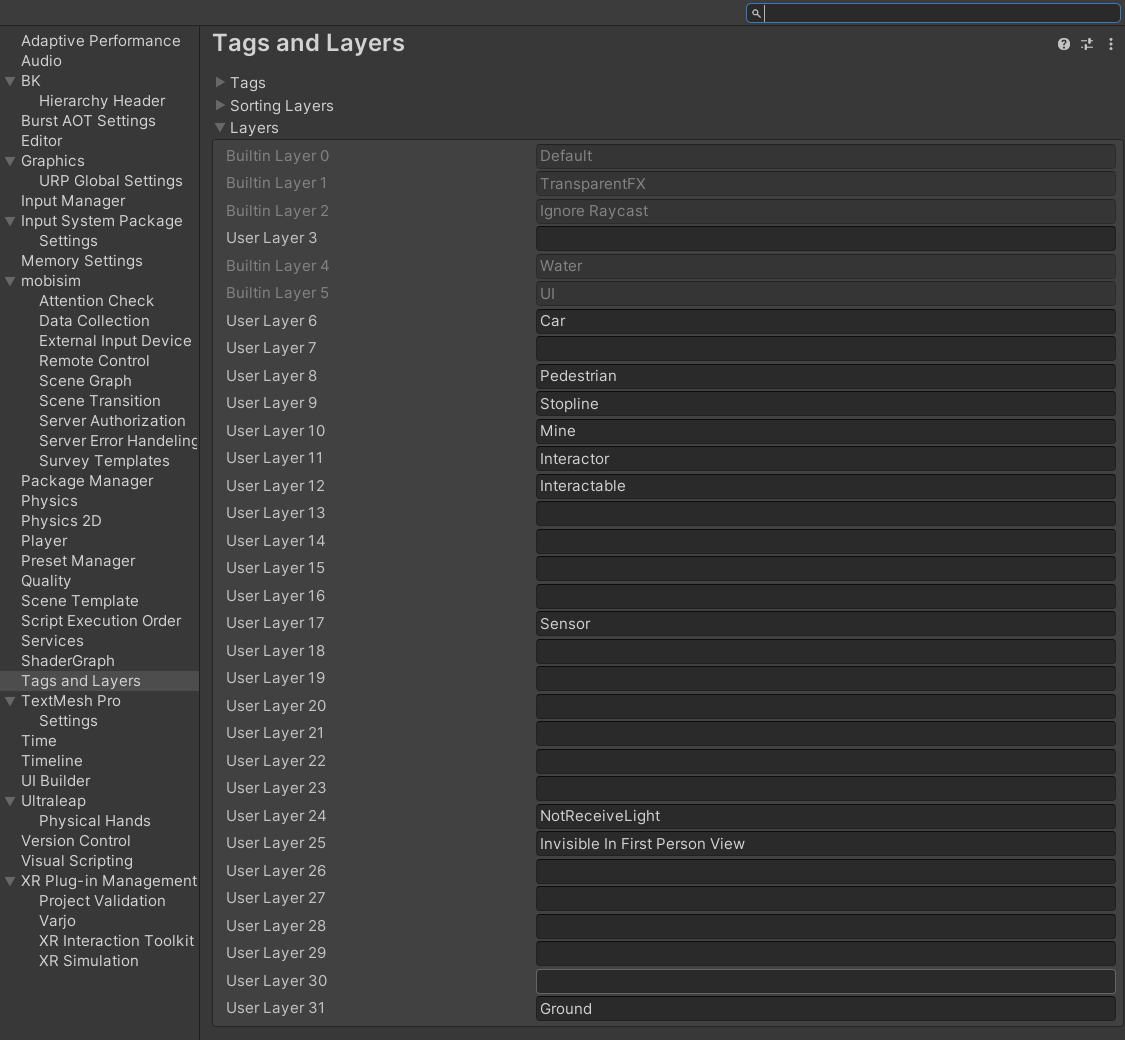Open ShaderGraph settings

tap(67, 661)
